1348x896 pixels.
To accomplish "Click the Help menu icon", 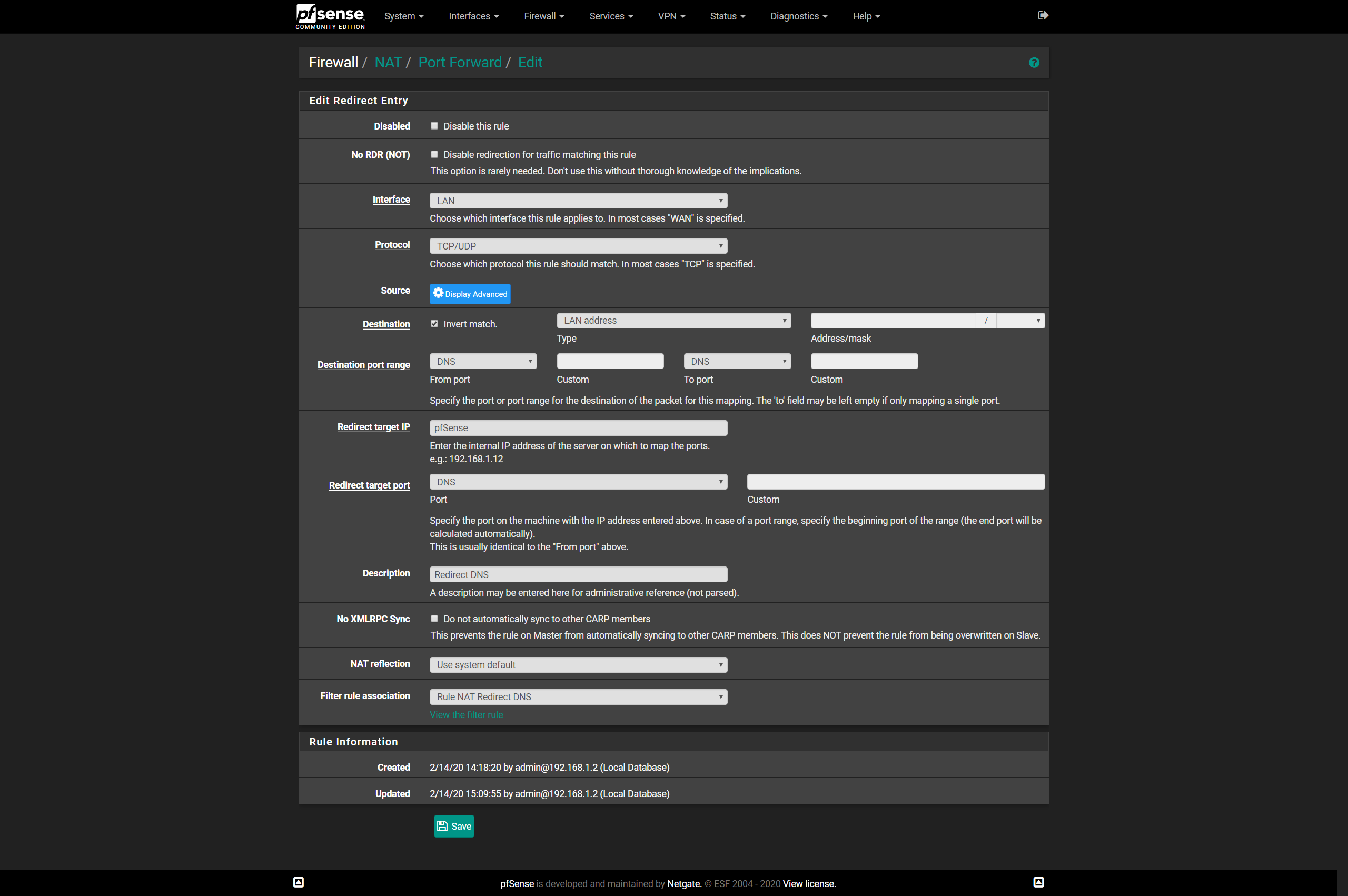I will pyautogui.click(x=864, y=16).
